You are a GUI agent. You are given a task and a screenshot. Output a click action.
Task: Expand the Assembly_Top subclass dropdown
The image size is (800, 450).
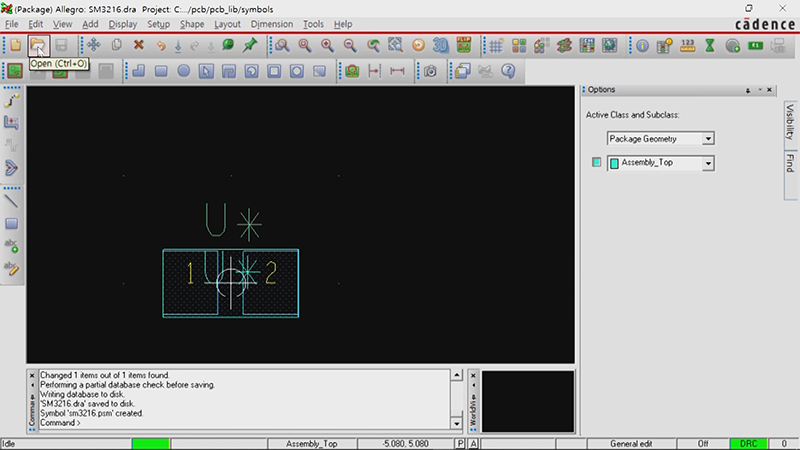(x=708, y=163)
